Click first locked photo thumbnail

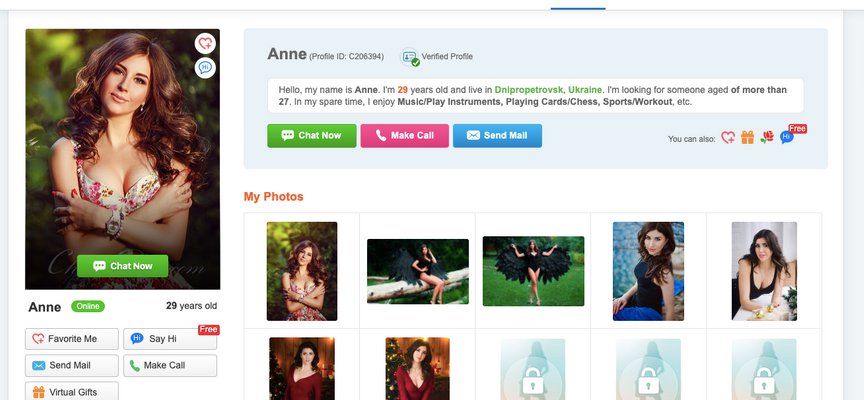tap(533, 369)
